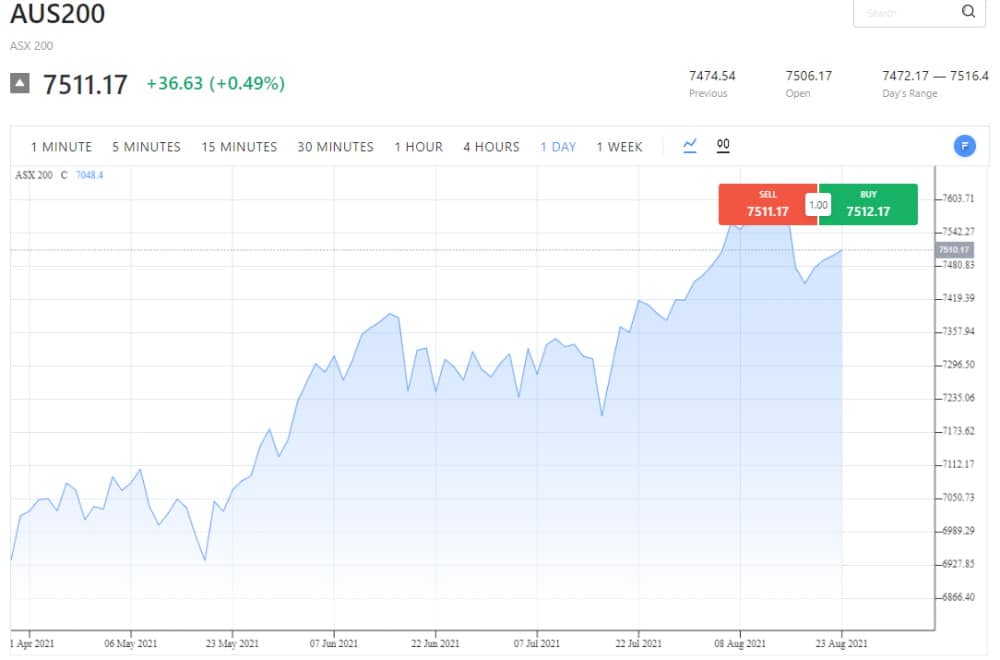Click the 7506.17 Open value
Viewport: 1000px width, 660px height.
click(809, 76)
